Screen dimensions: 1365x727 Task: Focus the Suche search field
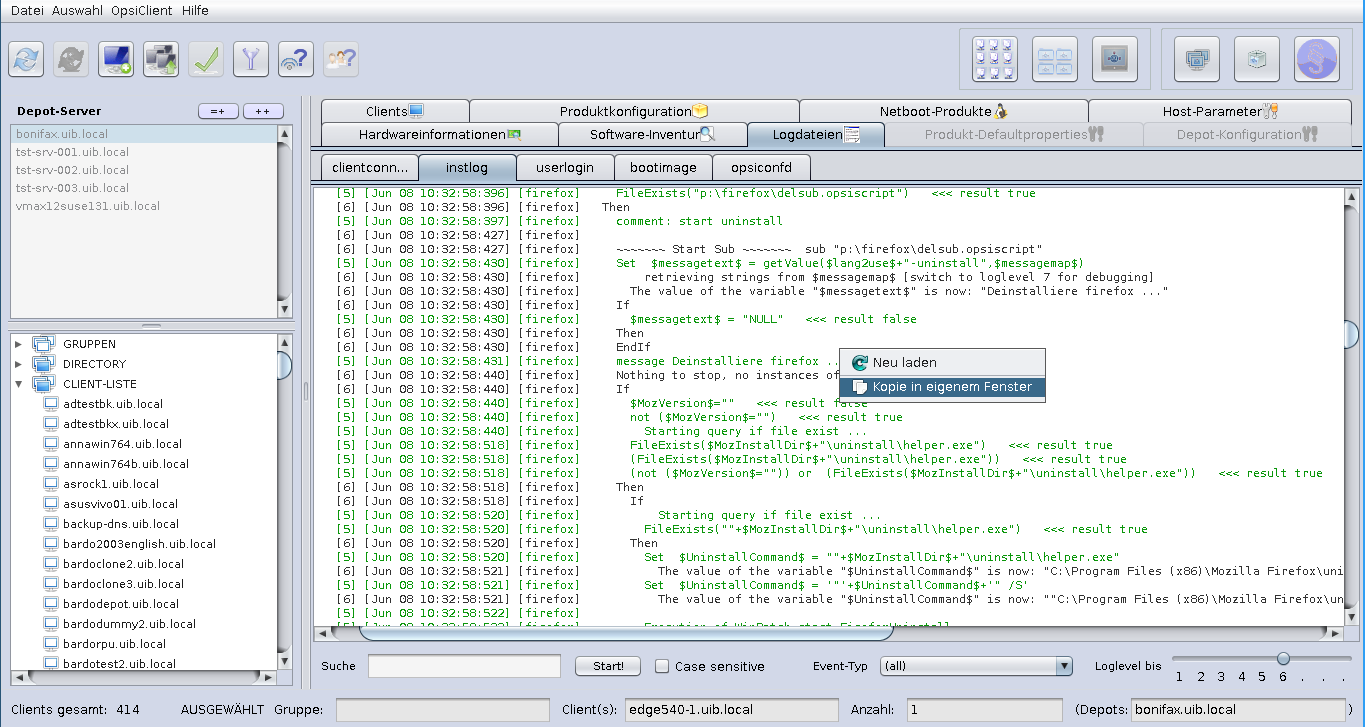(464, 666)
